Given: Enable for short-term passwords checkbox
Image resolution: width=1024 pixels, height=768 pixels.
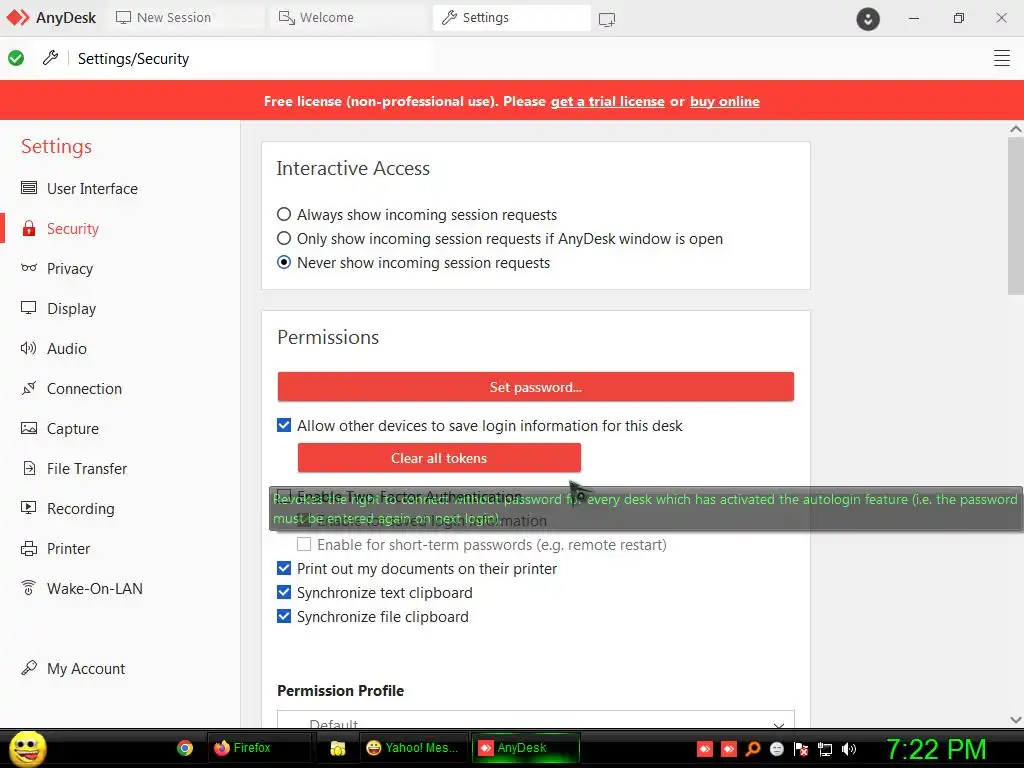Looking at the screenshot, I should tap(304, 544).
